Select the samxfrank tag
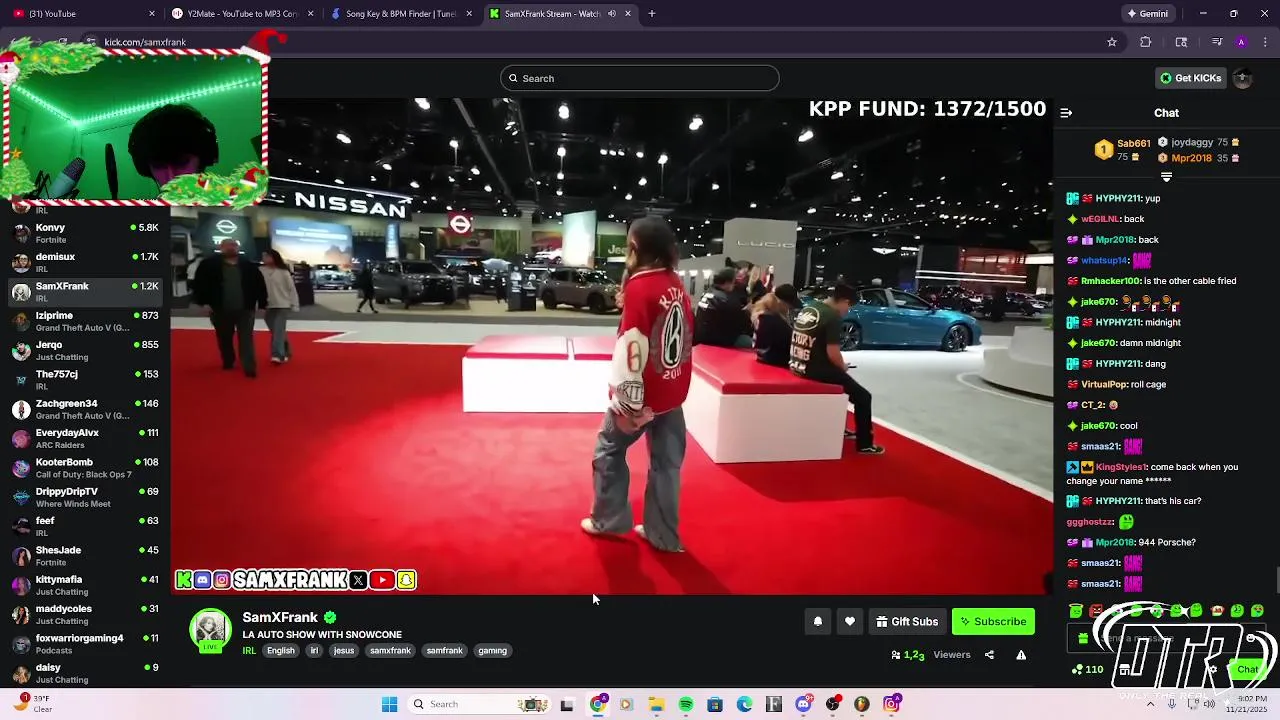The image size is (1280, 720). coord(391,651)
